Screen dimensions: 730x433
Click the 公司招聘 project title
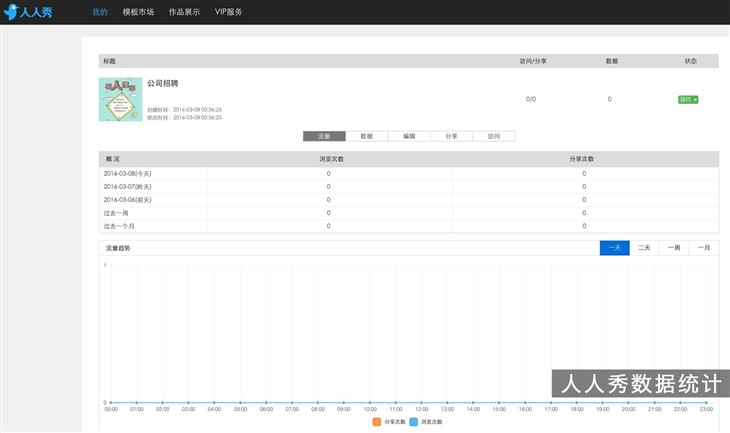pos(162,83)
